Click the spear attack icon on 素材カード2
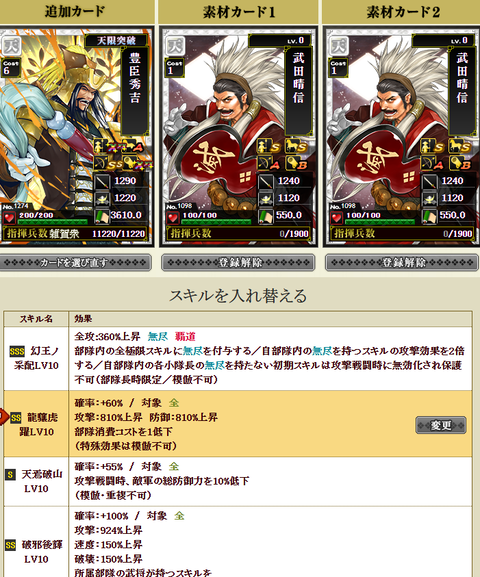480x577 pixels. [x=429, y=181]
